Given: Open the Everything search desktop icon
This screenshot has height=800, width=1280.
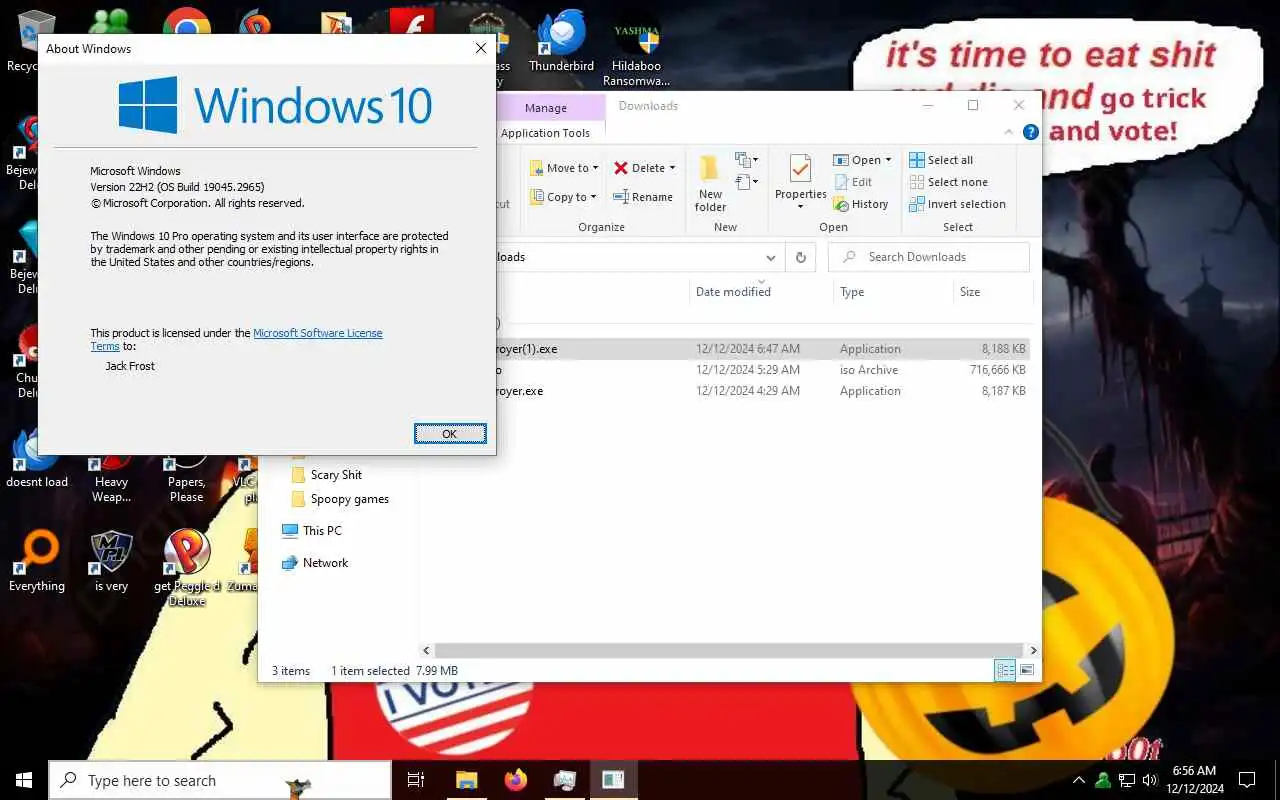Looking at the screenshot, I should (37, 561).
